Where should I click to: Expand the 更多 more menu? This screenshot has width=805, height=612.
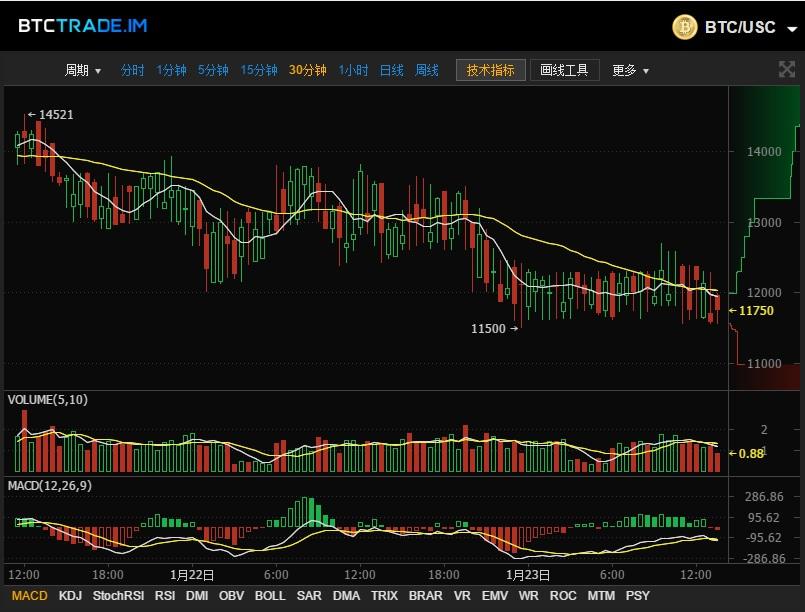(x=630, y=70)
